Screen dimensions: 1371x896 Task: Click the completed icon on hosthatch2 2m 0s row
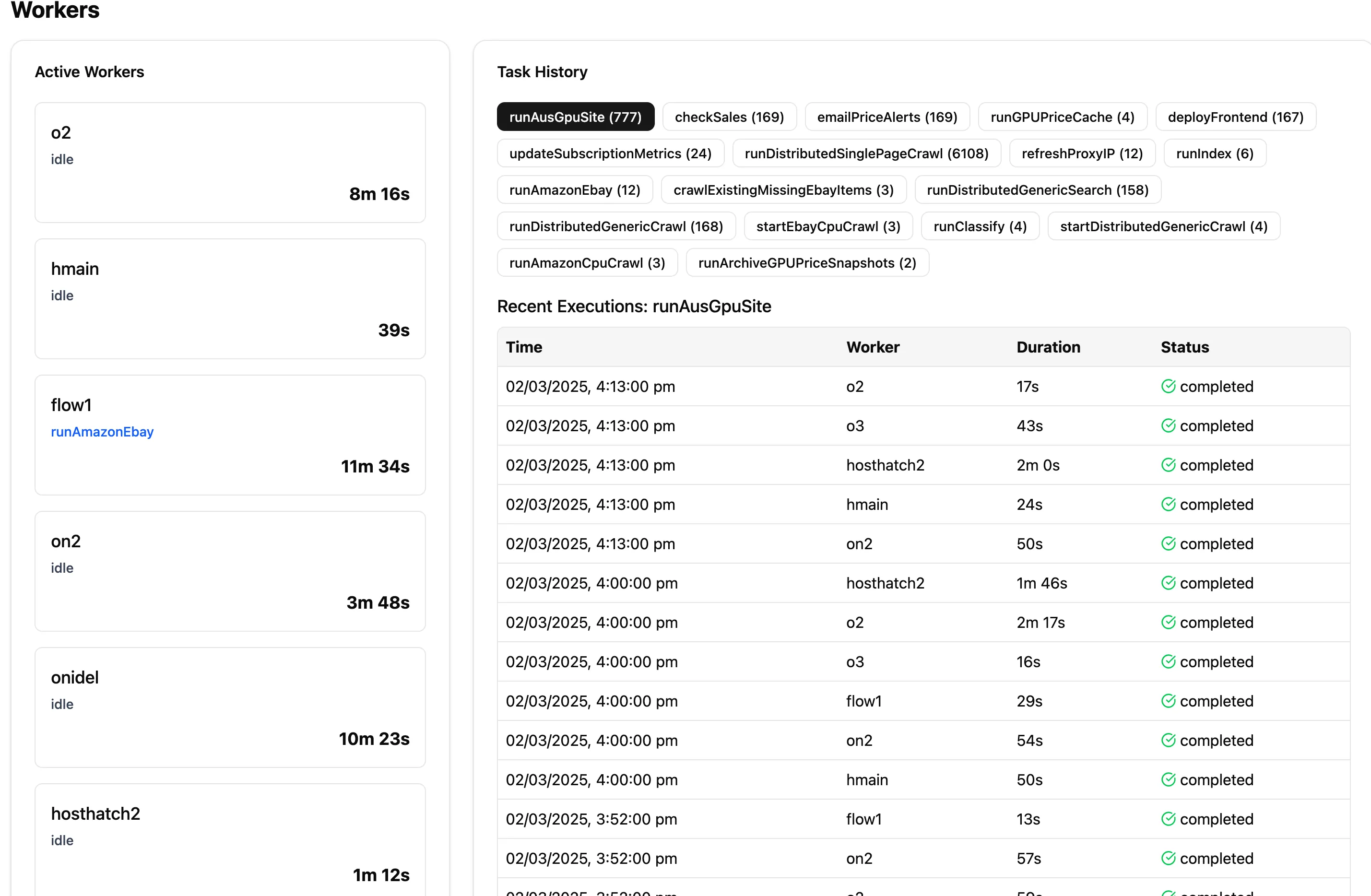[x=1169, y=465]
